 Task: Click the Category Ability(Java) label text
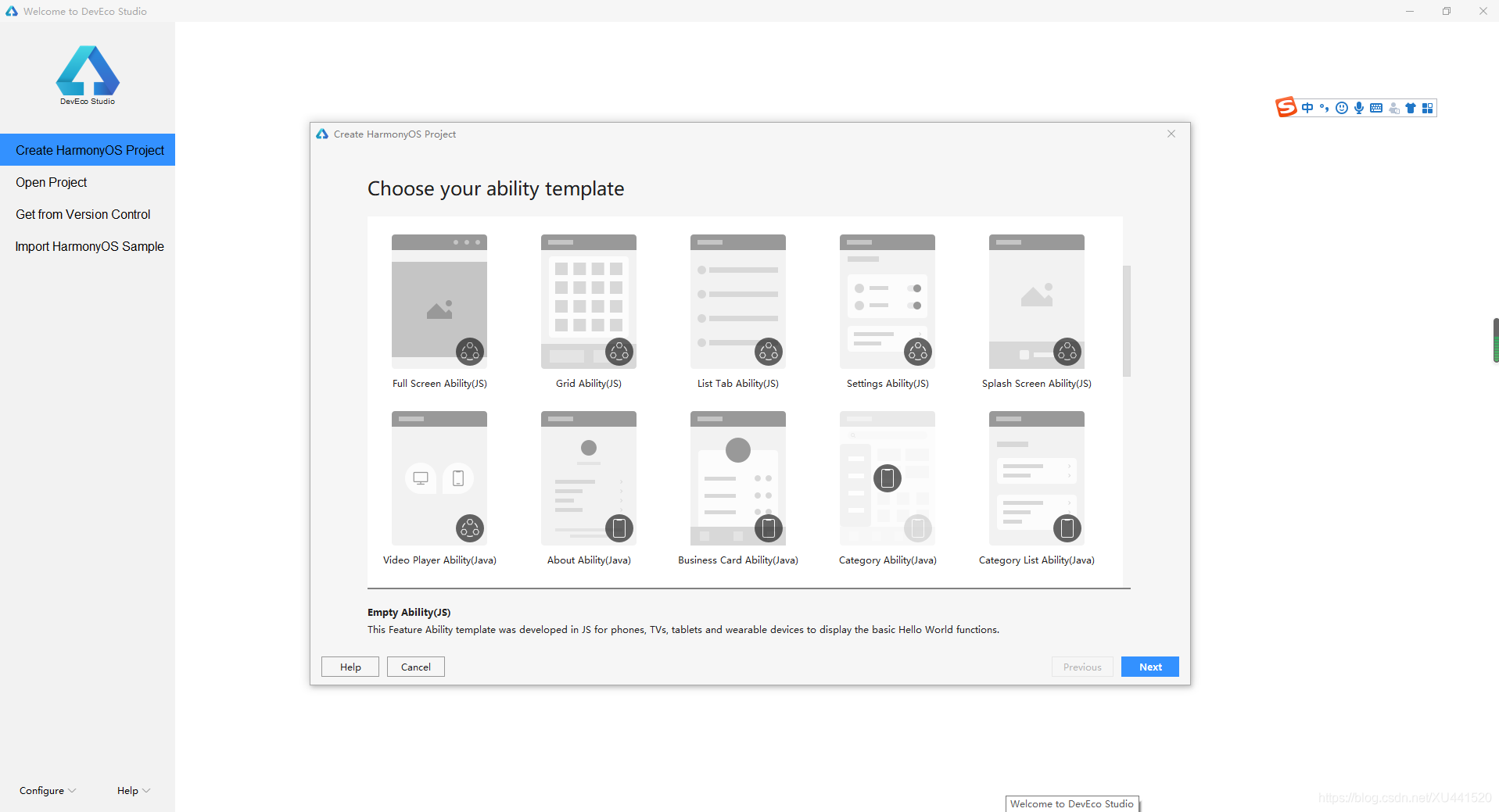[x=888, y=560]
